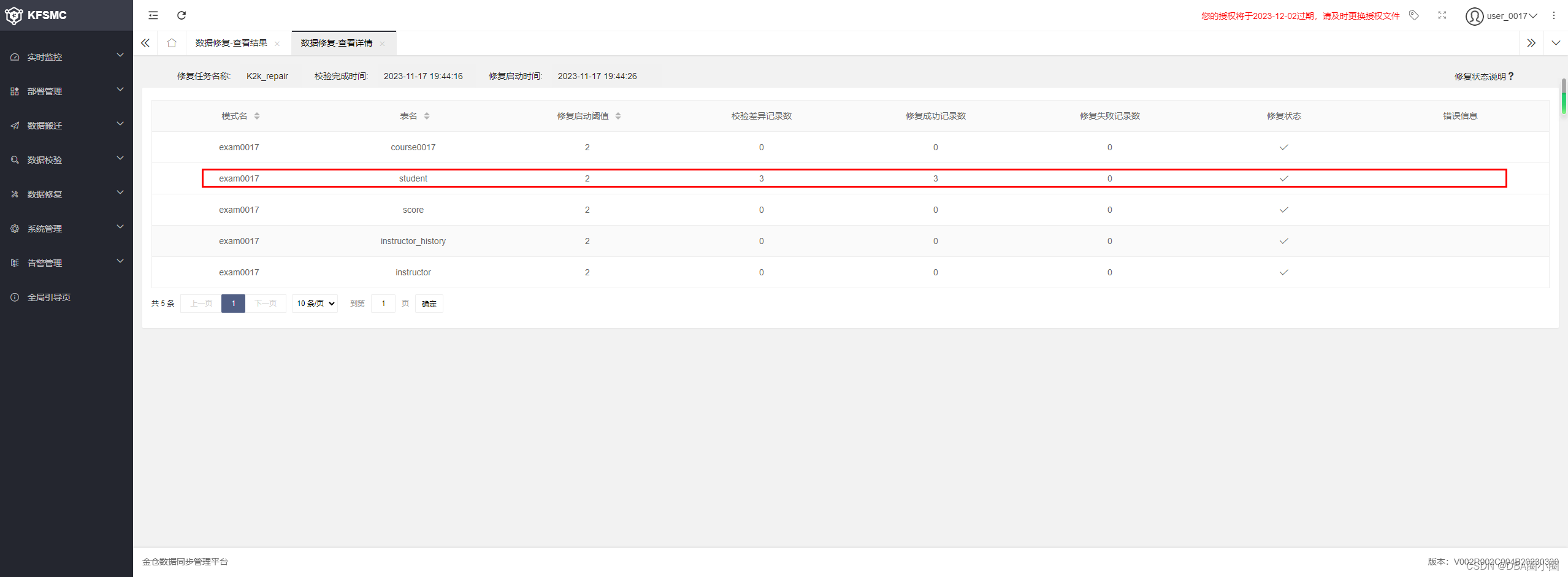Viewport: 1568px width, 577px height.
Task: Click the 部署管理 sidebar icon
Action: (x=15, y=91)
